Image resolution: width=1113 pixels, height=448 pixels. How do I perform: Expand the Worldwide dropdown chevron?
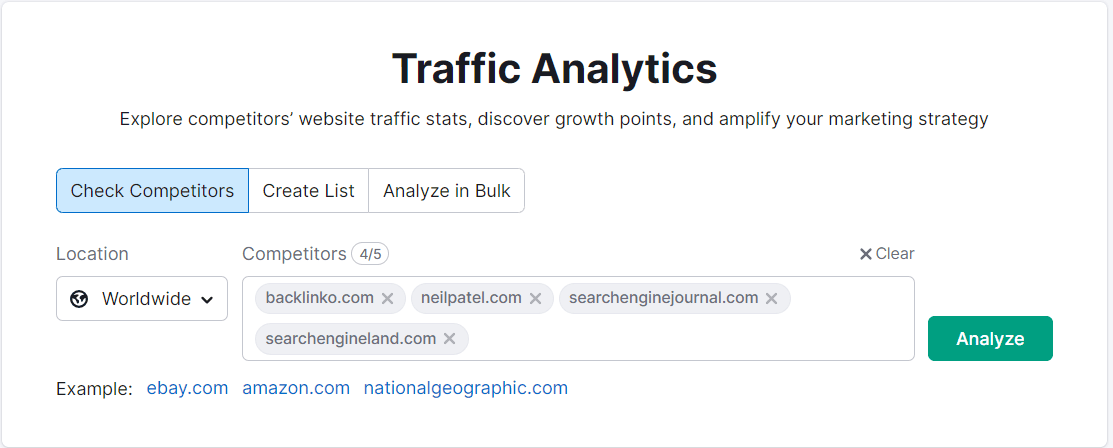(207, 300)
